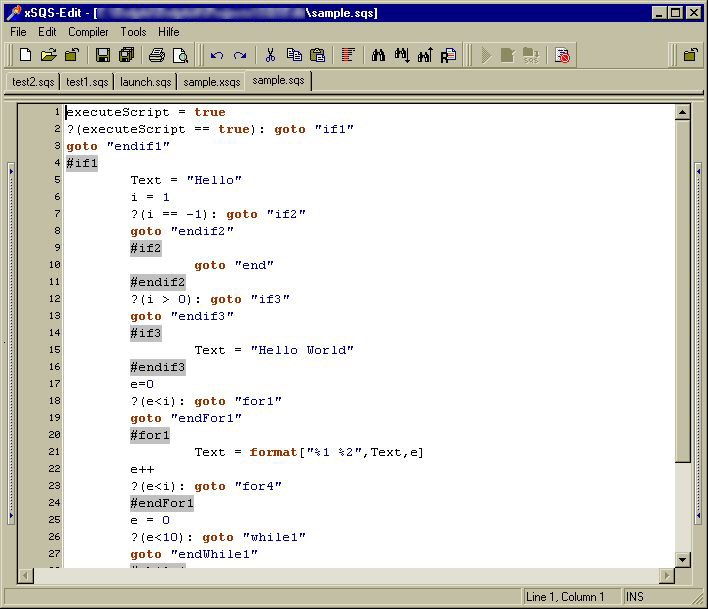Save the current file with the floppy icon
708x609 pixels.
coord(103,55)
